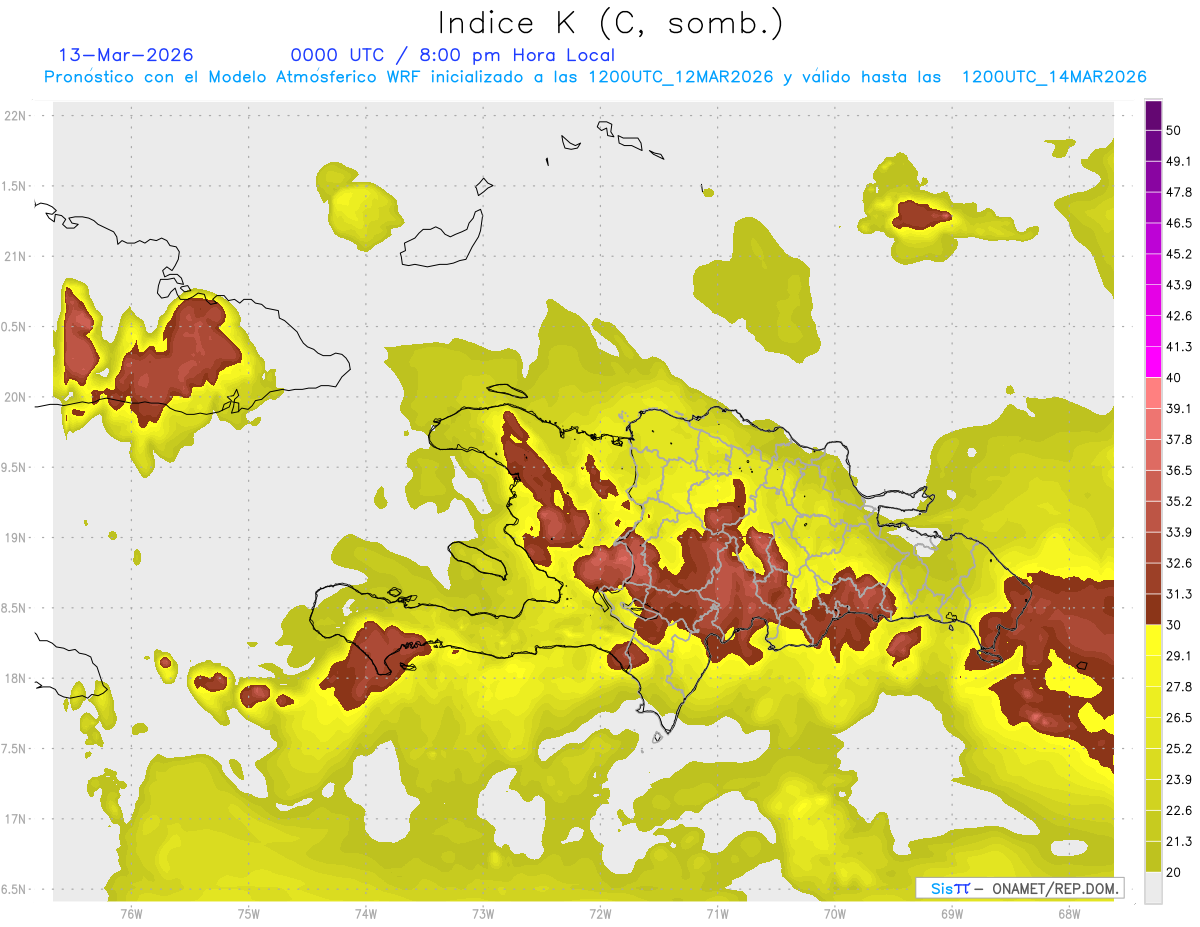The height and width of the screenshot is (927, 1200).
Task: Click the "25.2" value on the color scale
Action: point(1179,749)
